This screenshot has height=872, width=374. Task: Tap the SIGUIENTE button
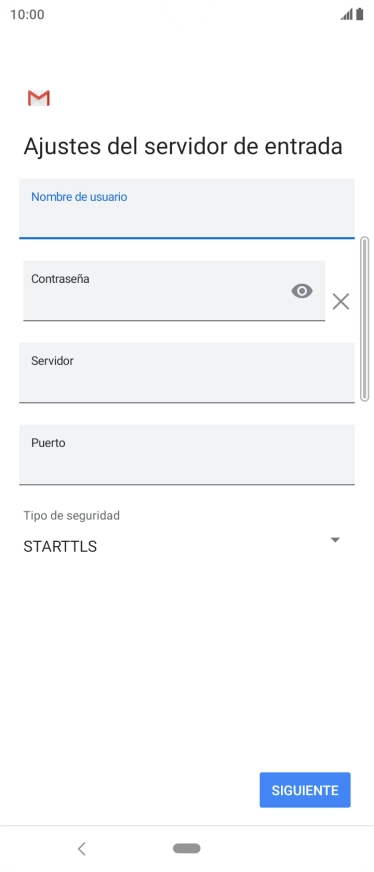pyautogui.click(x=305, y=790)
